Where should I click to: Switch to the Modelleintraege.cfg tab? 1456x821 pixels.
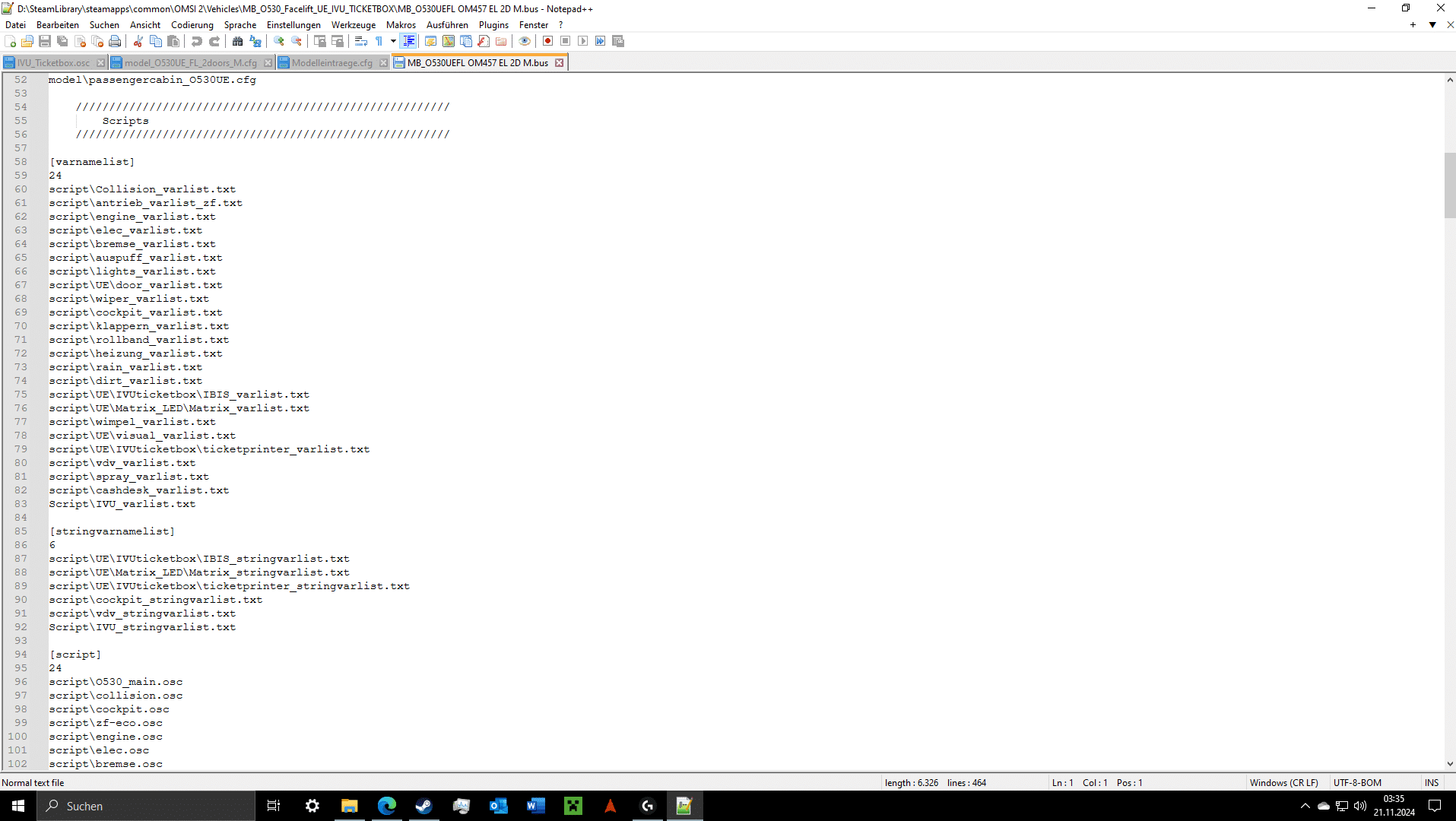(x=331, y=63)
